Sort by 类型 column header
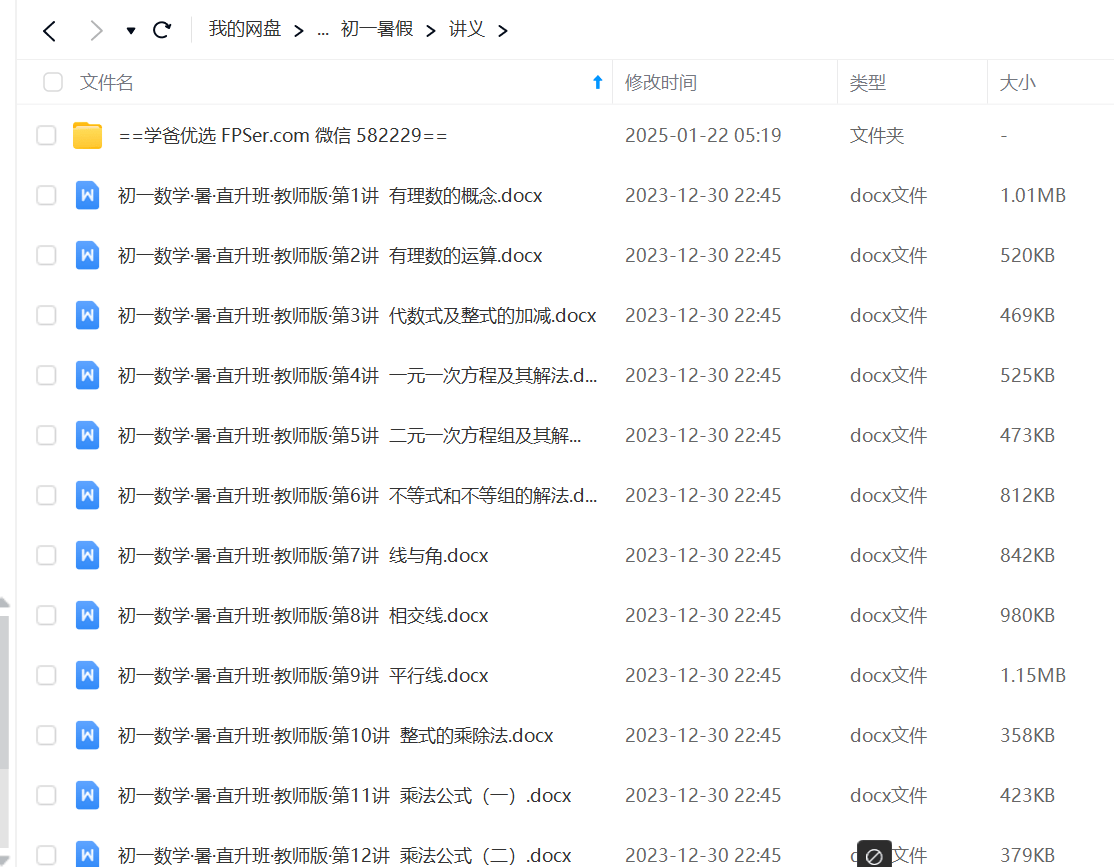 click(x=867, y=82)
